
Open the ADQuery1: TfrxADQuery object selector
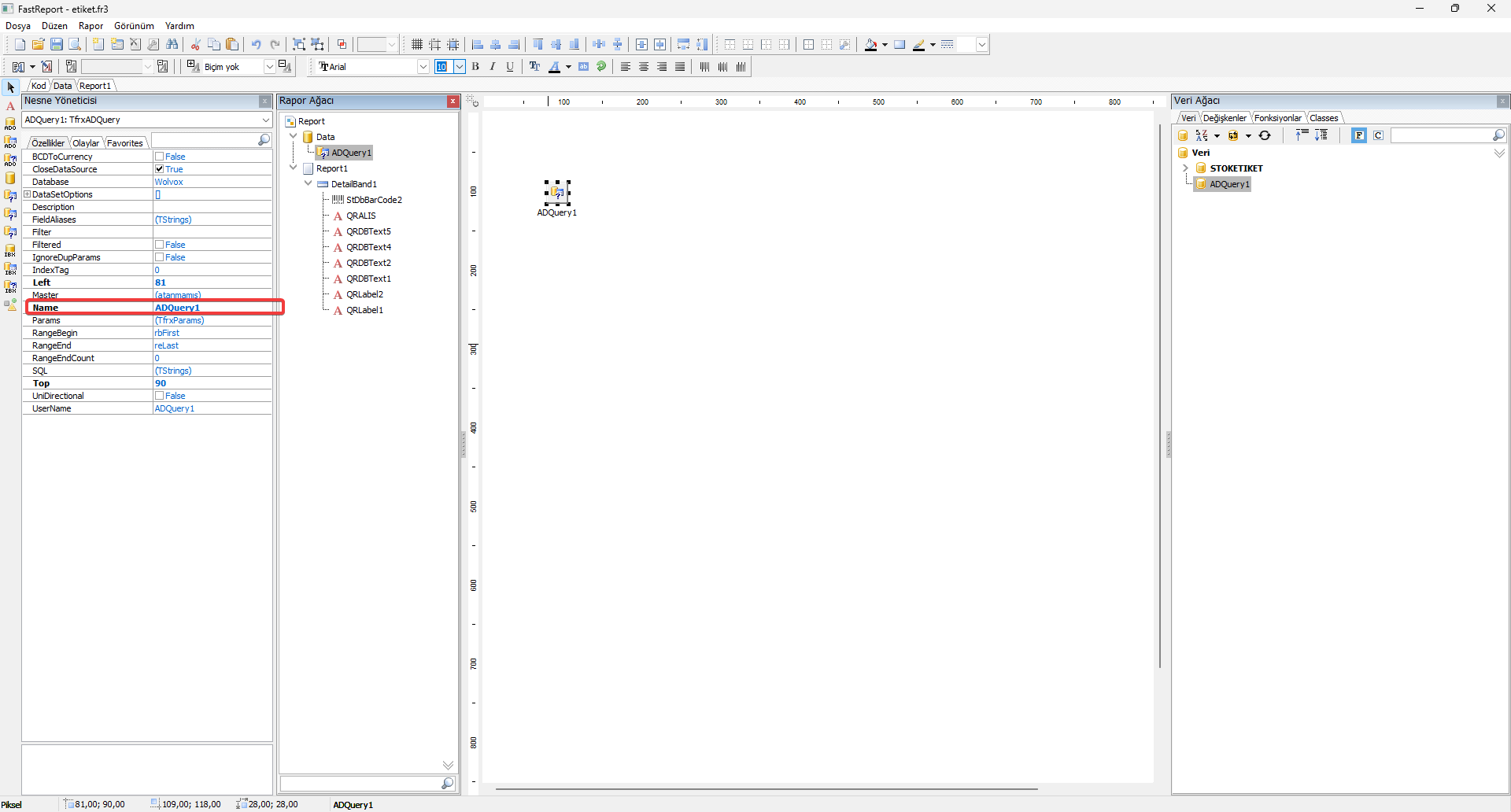click(x=265, y=120)
